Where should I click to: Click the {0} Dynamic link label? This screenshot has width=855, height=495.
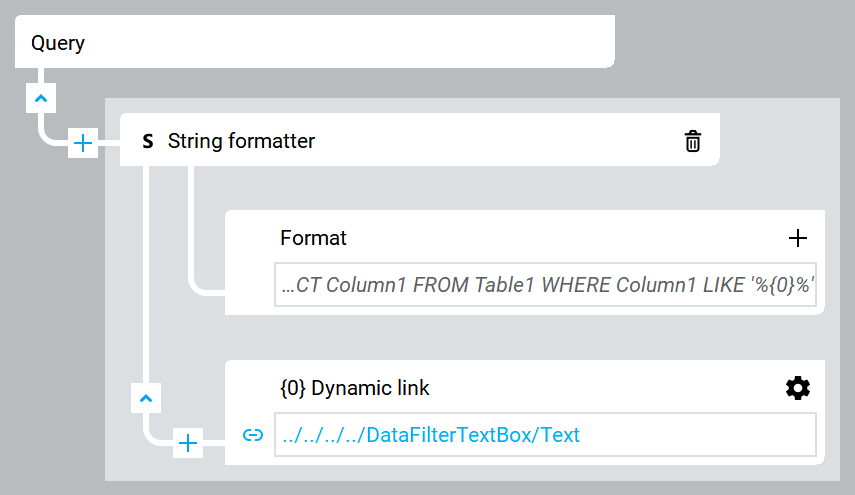(355, 388)
